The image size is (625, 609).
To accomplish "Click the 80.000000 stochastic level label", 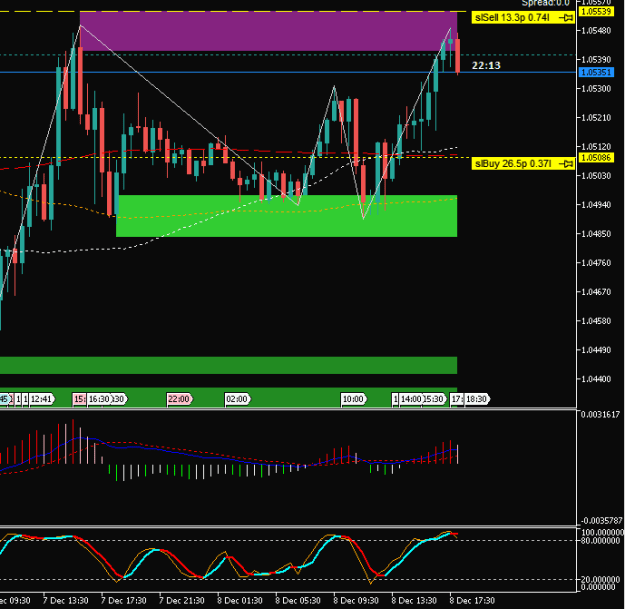I will click(x=602, y=541).
